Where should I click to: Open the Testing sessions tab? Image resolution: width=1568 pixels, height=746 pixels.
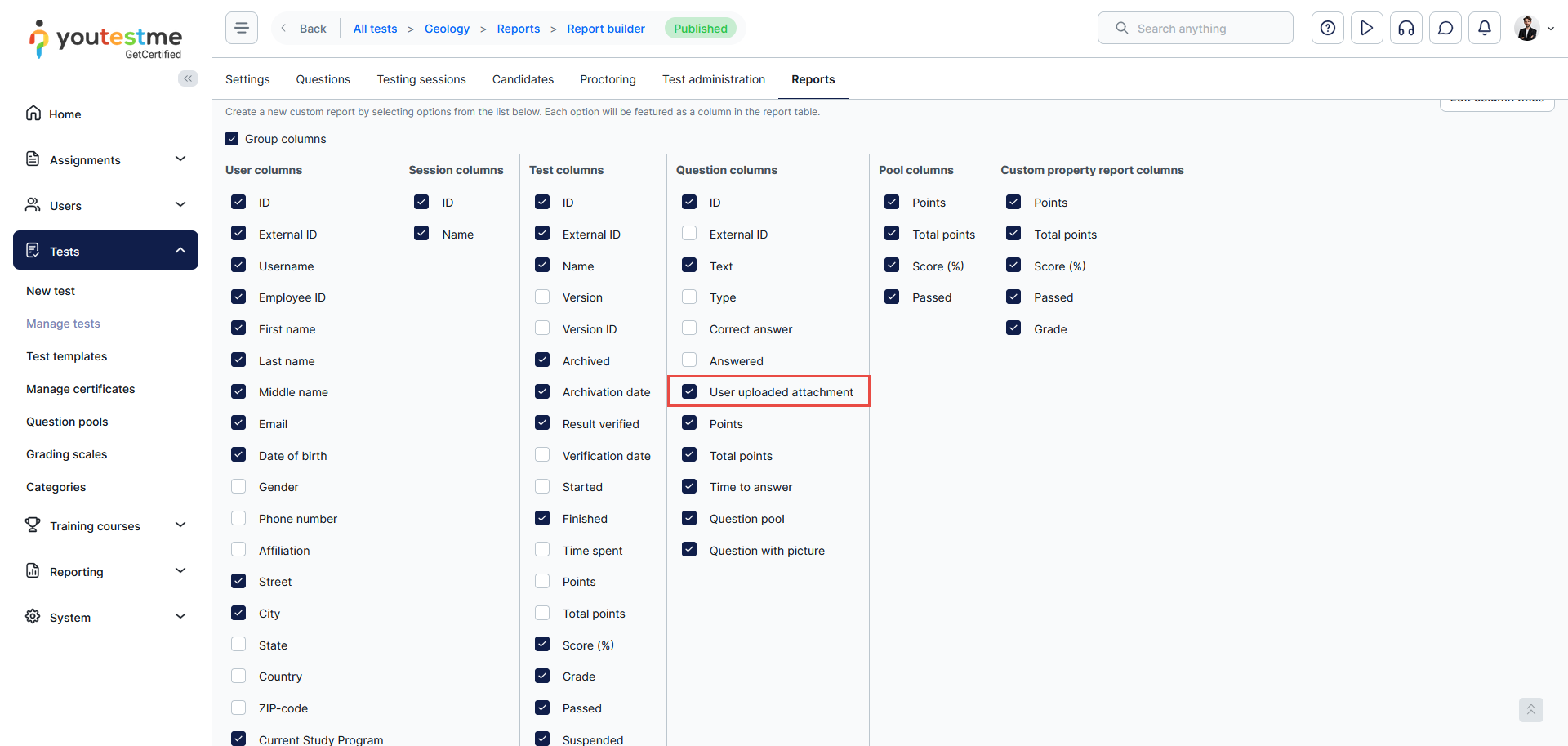point(421,79)
